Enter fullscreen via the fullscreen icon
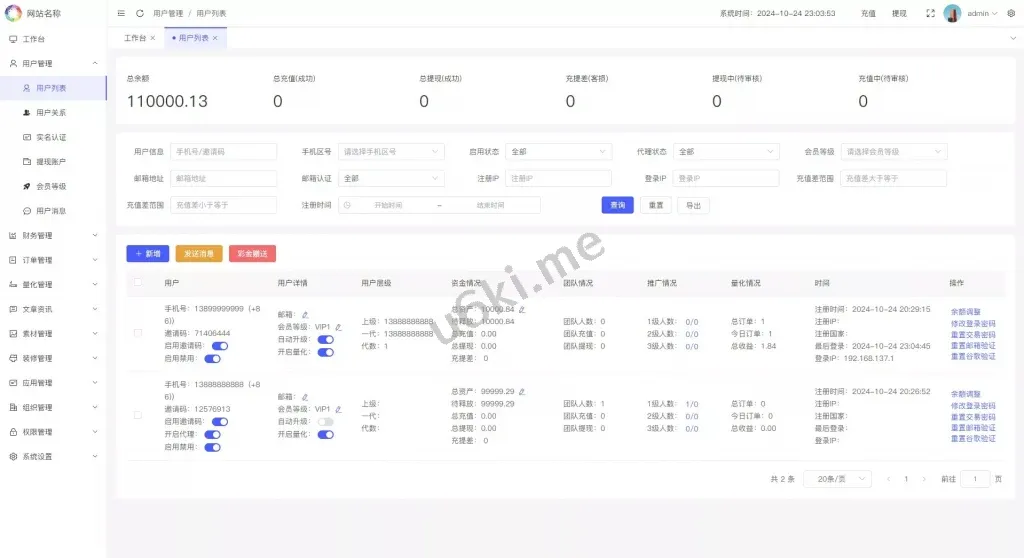 pyautogui.click(x=930, y=14)
